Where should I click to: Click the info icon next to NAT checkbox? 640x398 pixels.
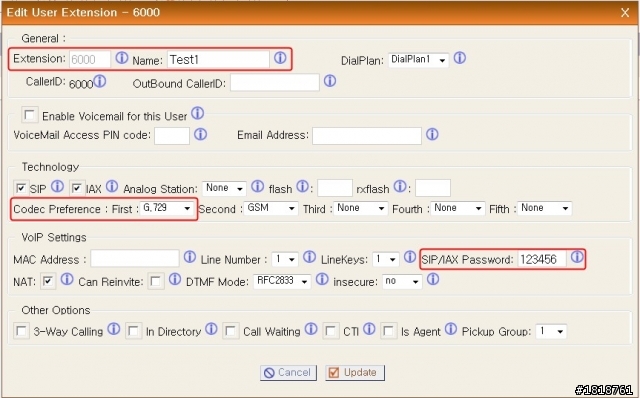pos(67,279)
